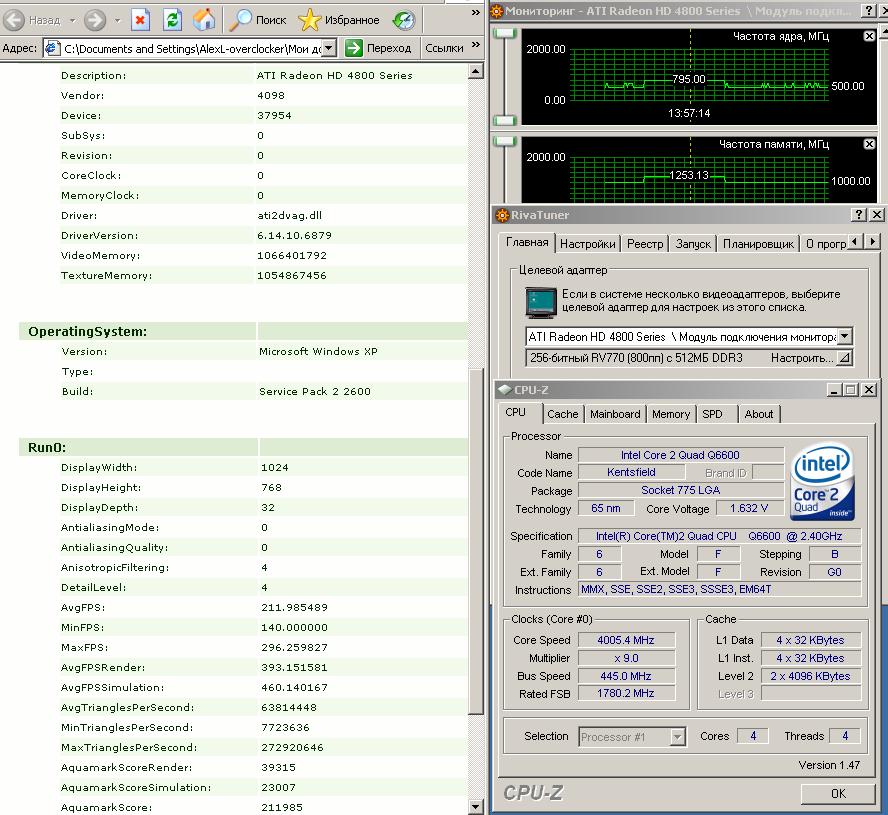Switch to Memory tab in CPU-Z
The height and width of the screenshot is (815, 888).
point(671,414)
